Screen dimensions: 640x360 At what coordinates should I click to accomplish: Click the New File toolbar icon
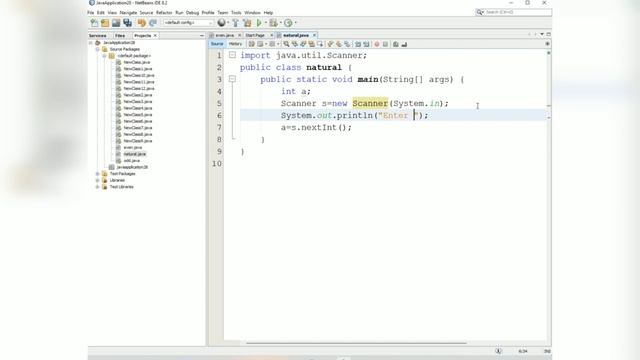(x=94, y=23)
